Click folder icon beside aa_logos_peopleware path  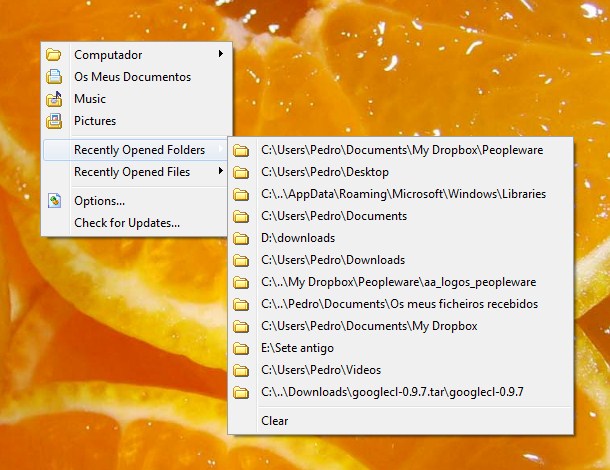tap(241, 282)
